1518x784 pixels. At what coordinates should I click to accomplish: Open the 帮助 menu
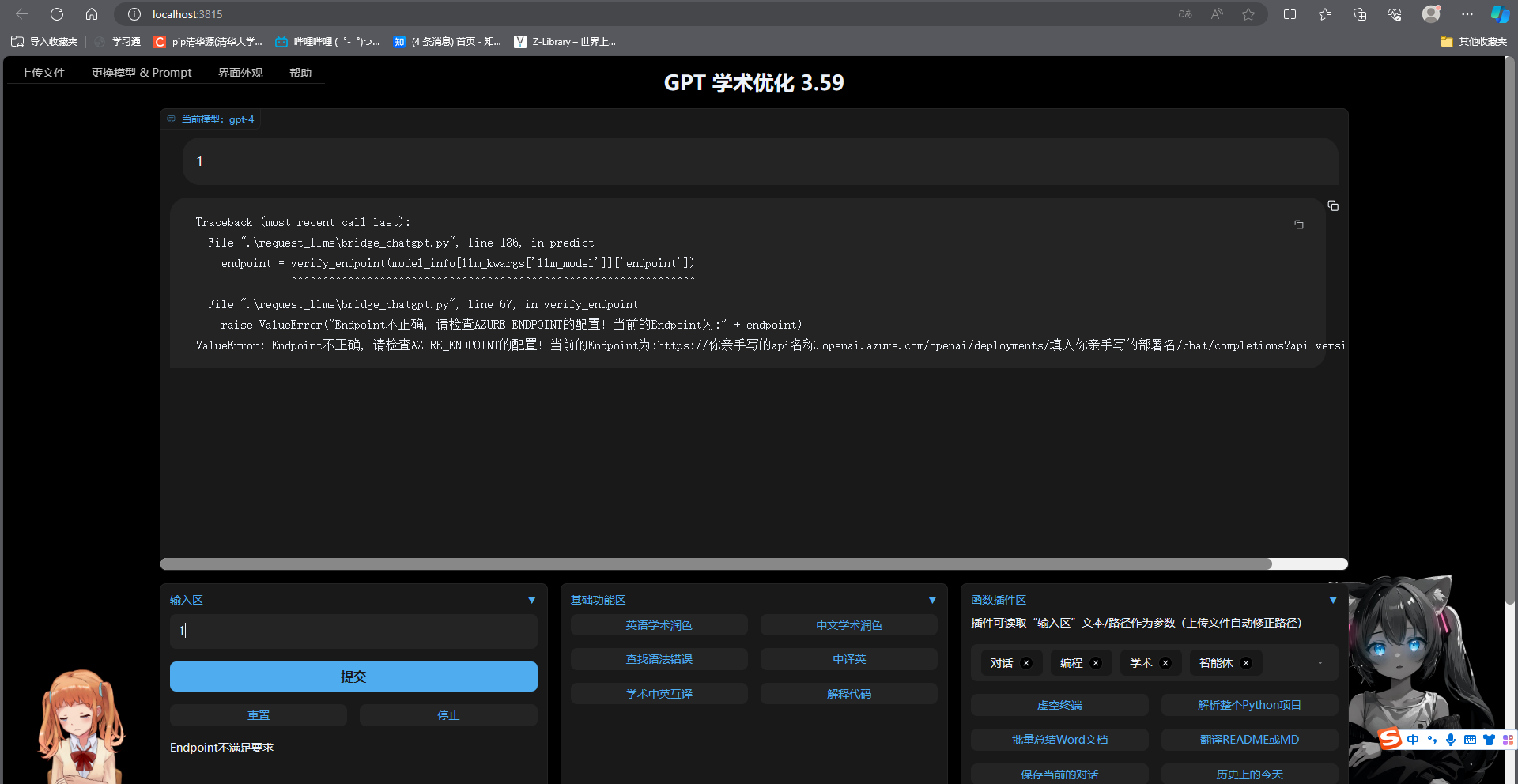click(x=300, y=72)
